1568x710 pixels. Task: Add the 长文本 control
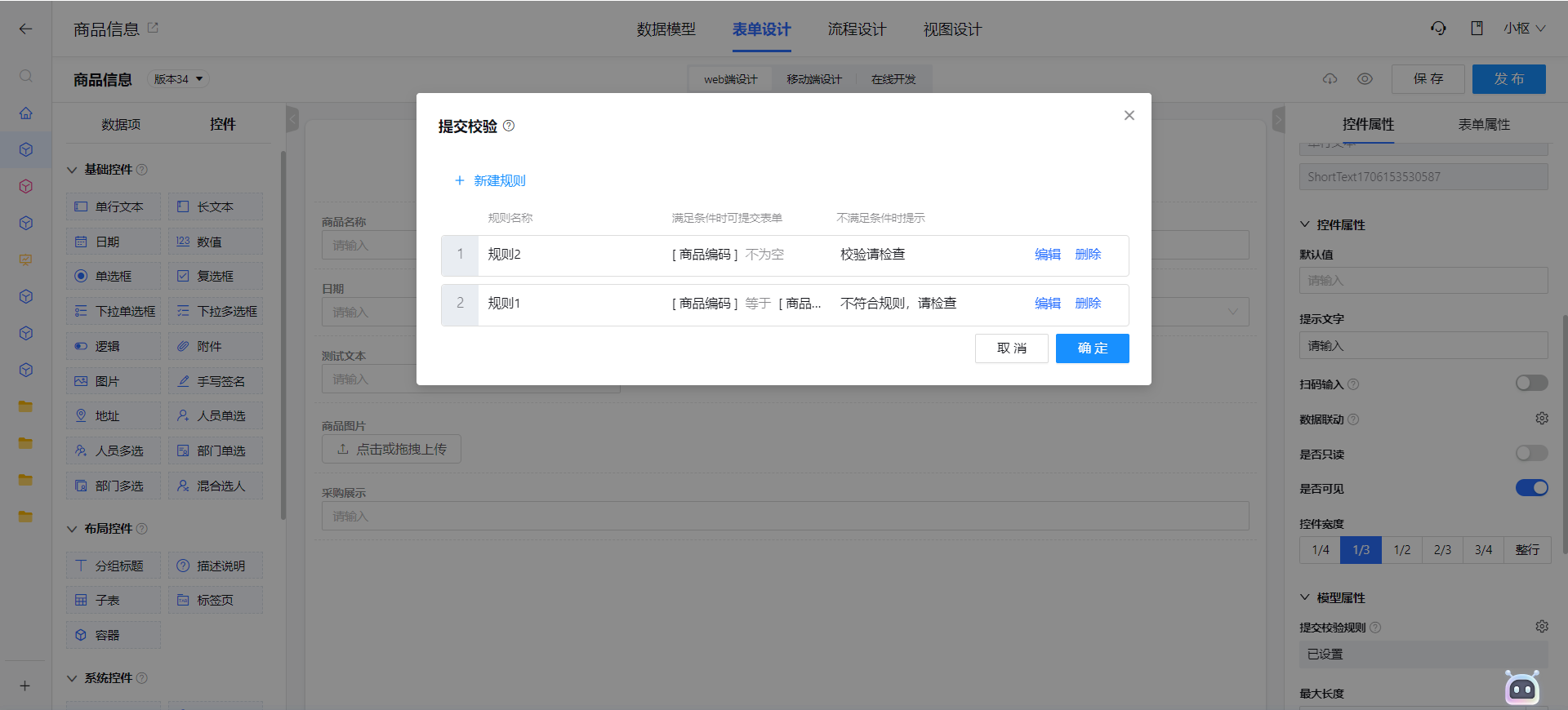point(216,206)
